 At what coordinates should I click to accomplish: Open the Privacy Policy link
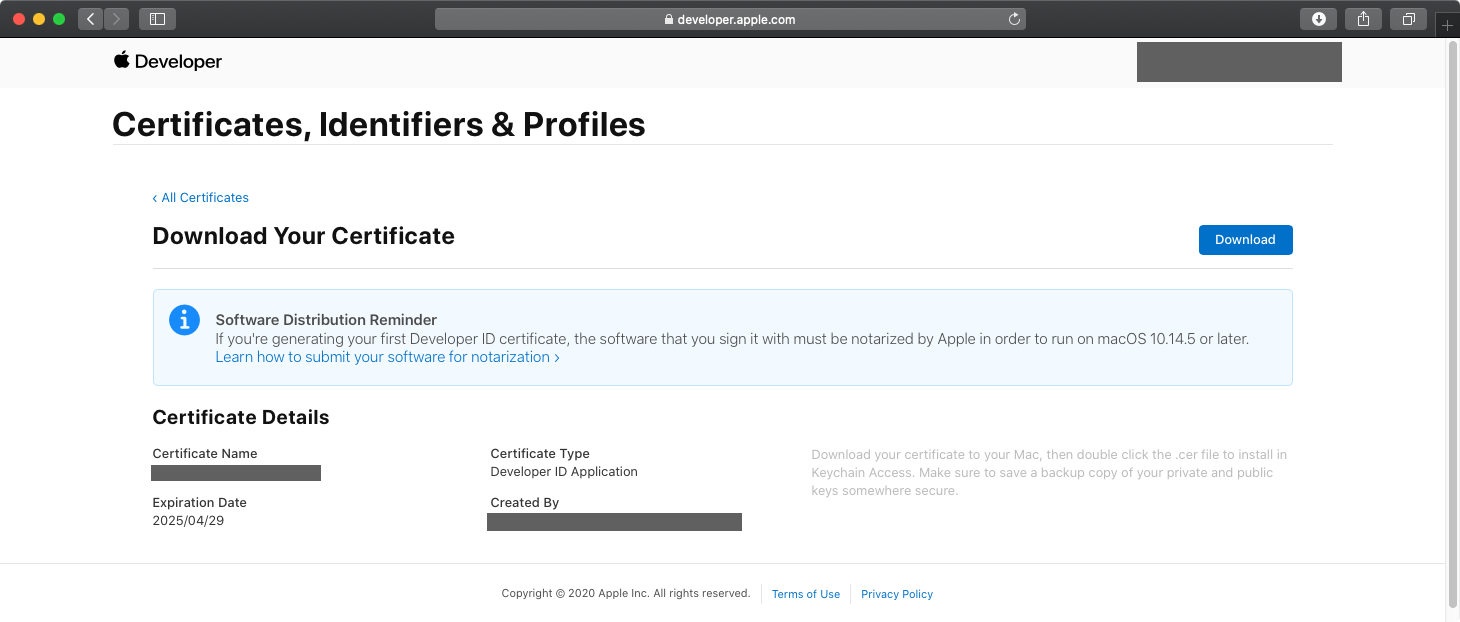[896, 594]
